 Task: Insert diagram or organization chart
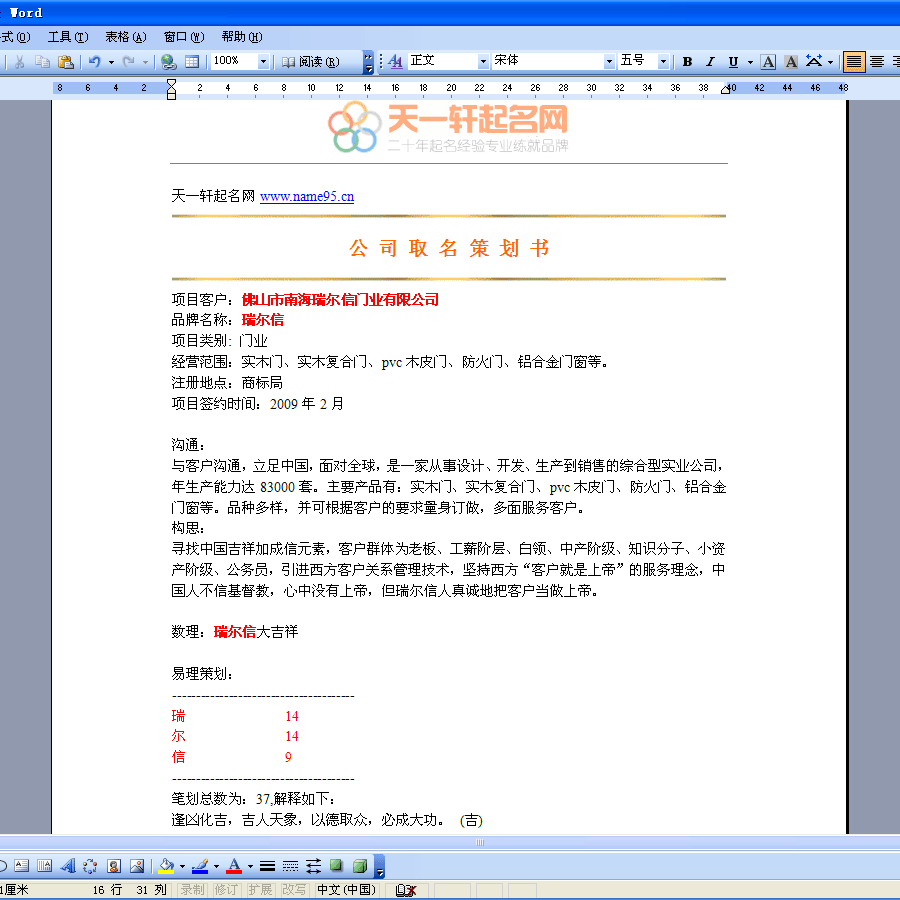pyautogui.click(x=90, y=866)
